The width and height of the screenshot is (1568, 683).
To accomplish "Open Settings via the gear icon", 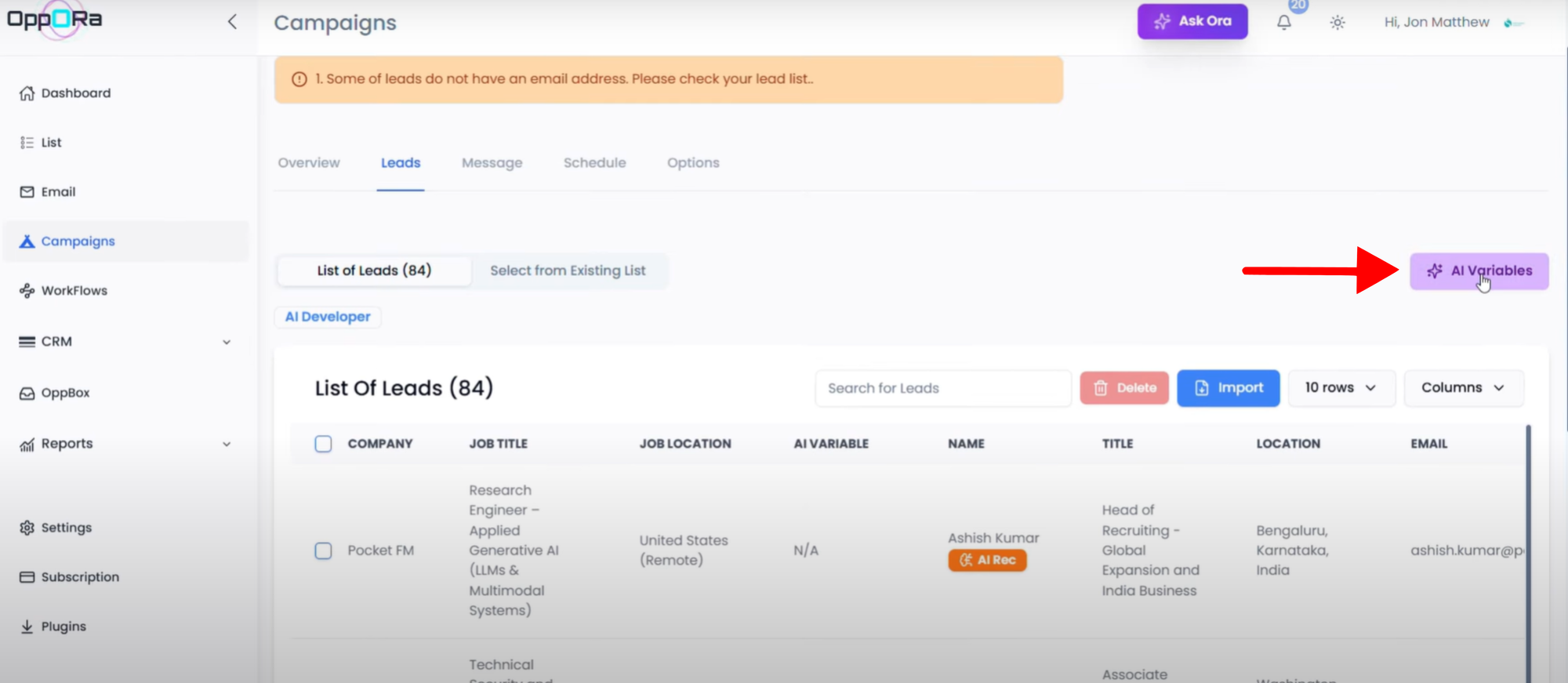I will point(27,528).
